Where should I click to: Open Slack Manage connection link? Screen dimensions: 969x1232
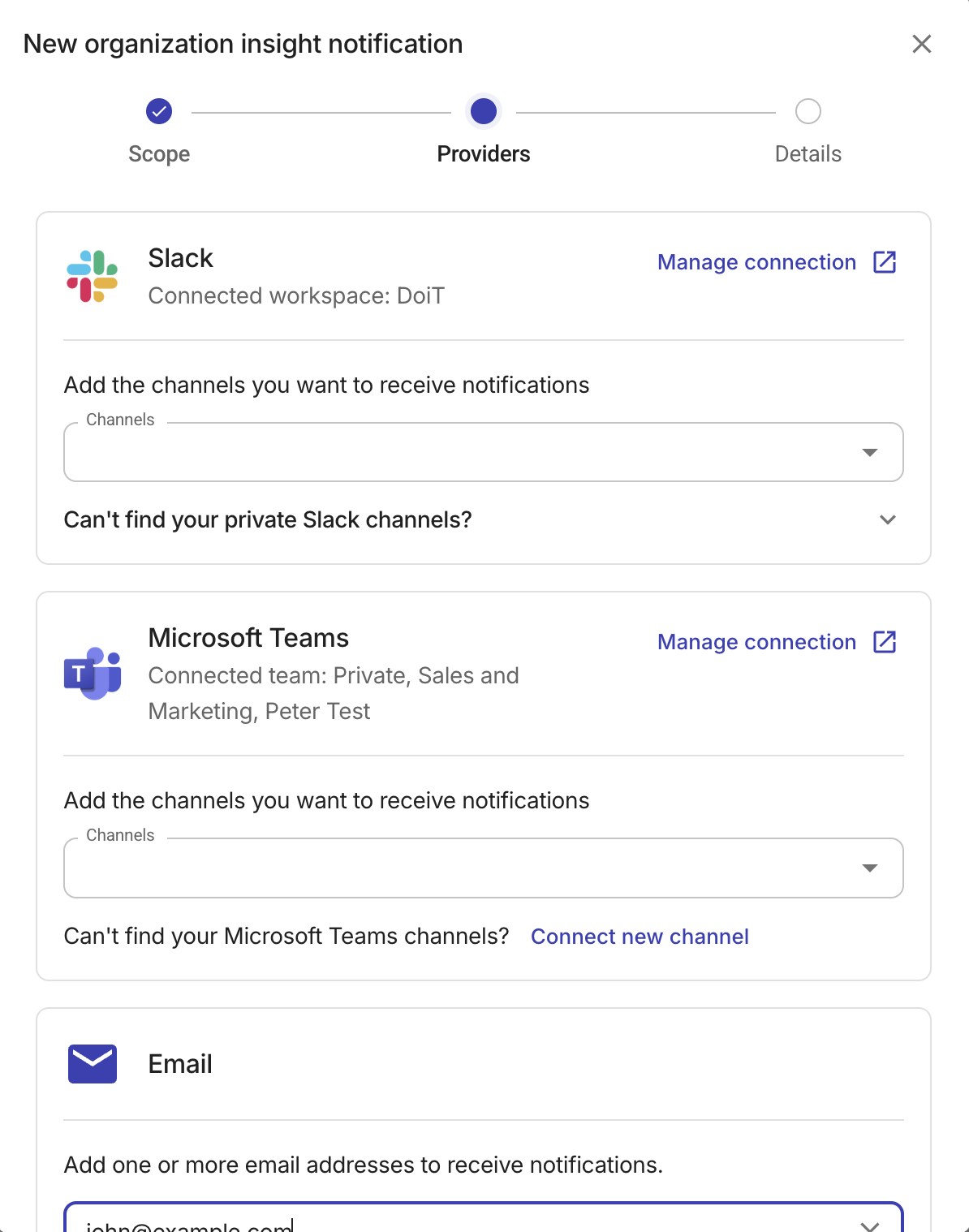[756, 262]
